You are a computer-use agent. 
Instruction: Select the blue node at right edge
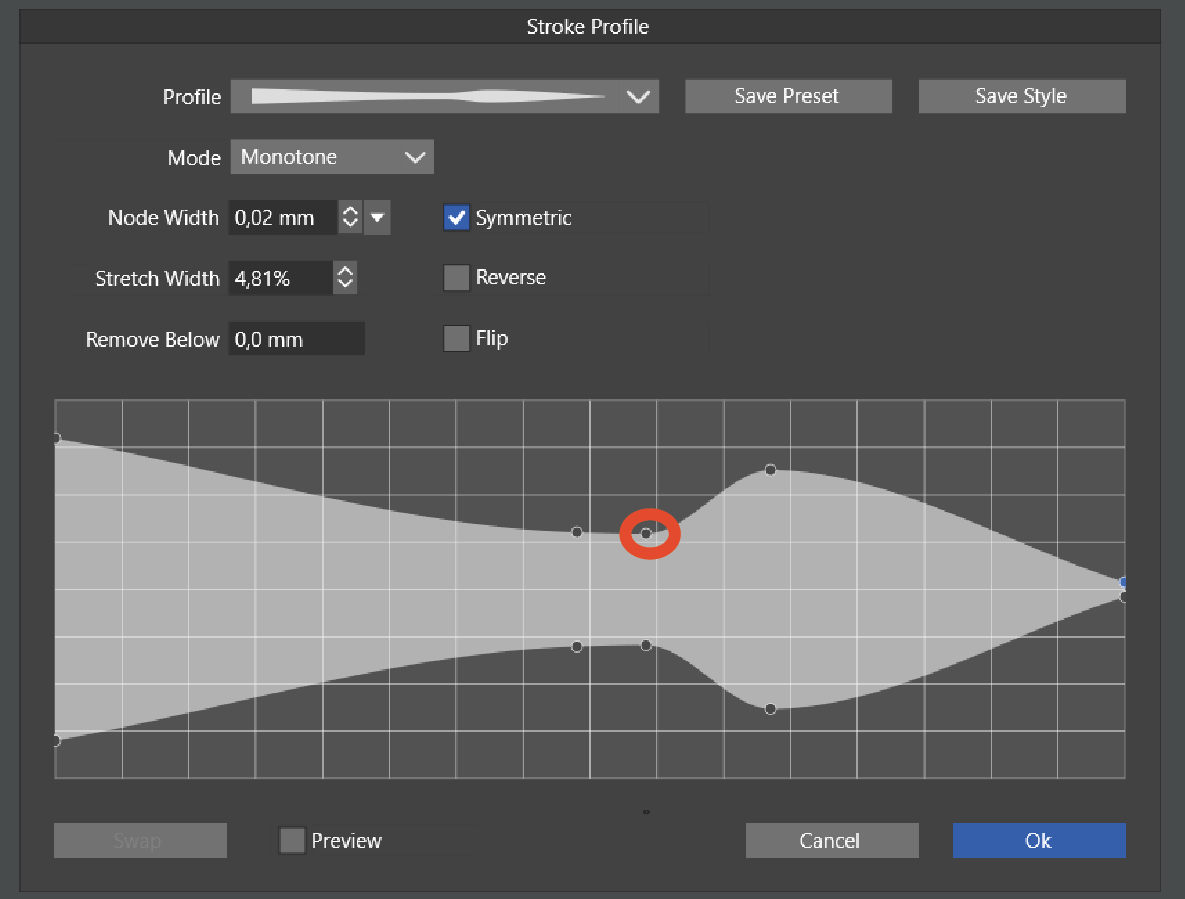point(1124,582)
